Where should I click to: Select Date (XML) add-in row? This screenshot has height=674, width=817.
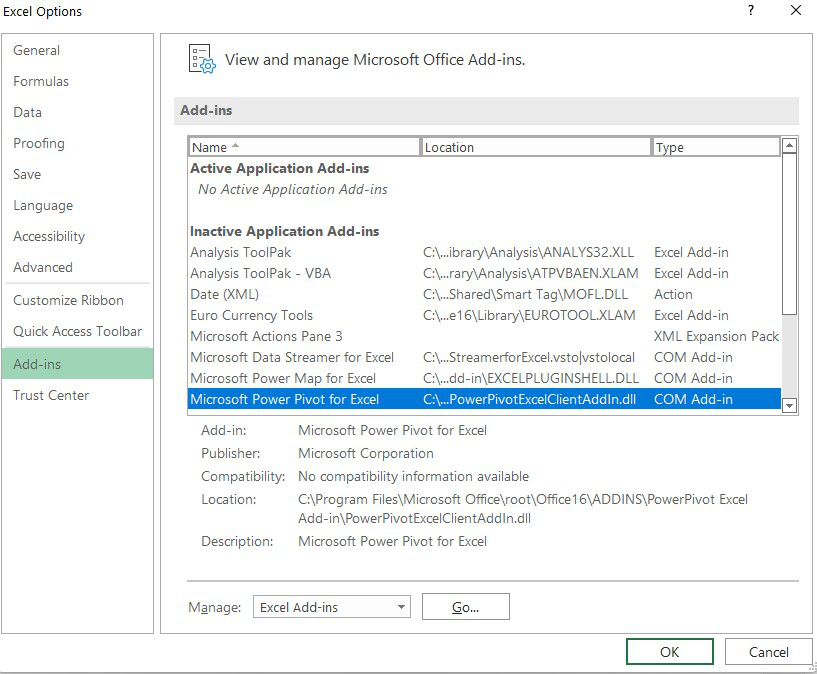(484, 294)
